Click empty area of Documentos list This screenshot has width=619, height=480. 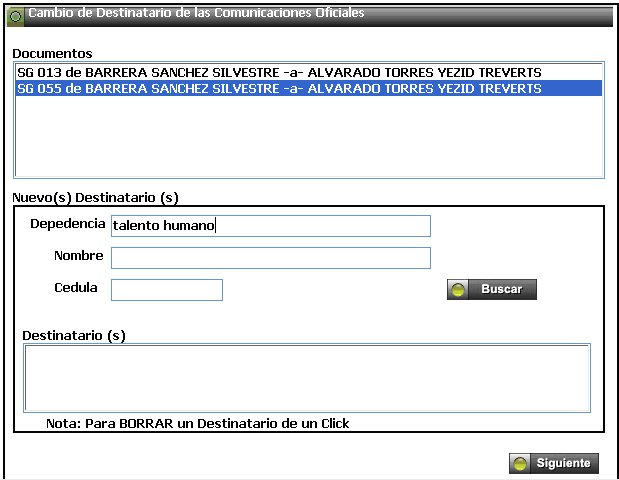coord(309,136)
